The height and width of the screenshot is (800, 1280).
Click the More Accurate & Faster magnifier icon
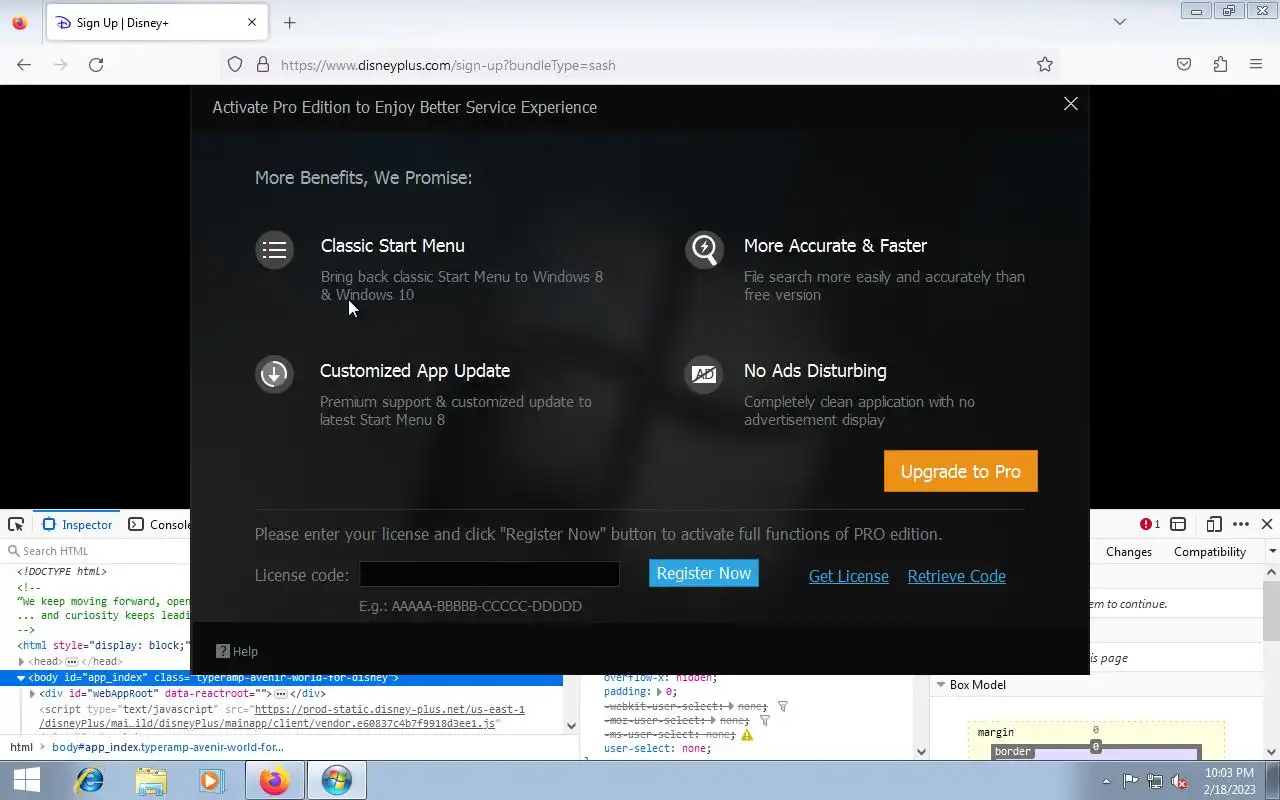point(704,250)
